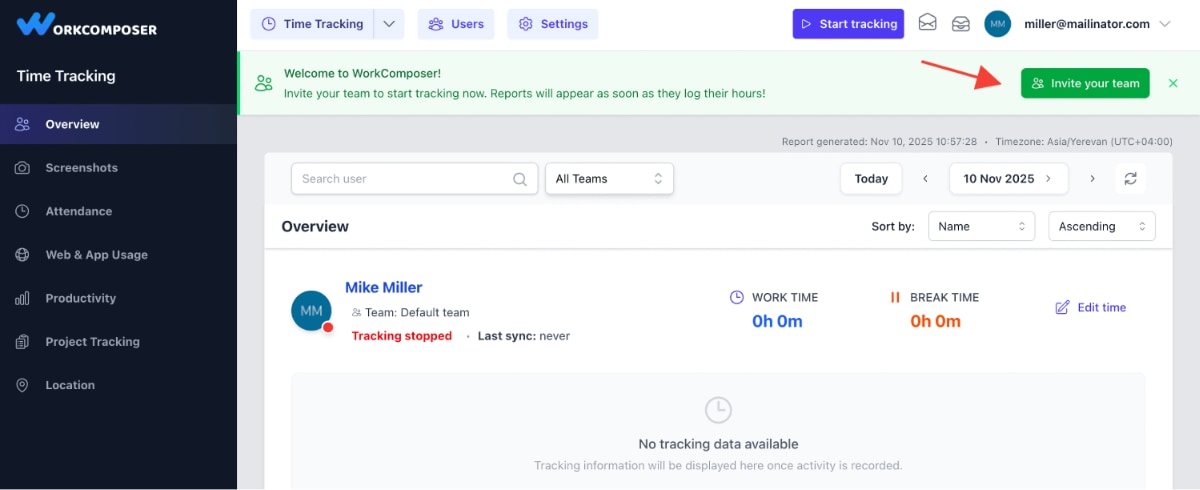
Task: Expand the Time Tracking dropdown chevron
Action: coord(389,24)
